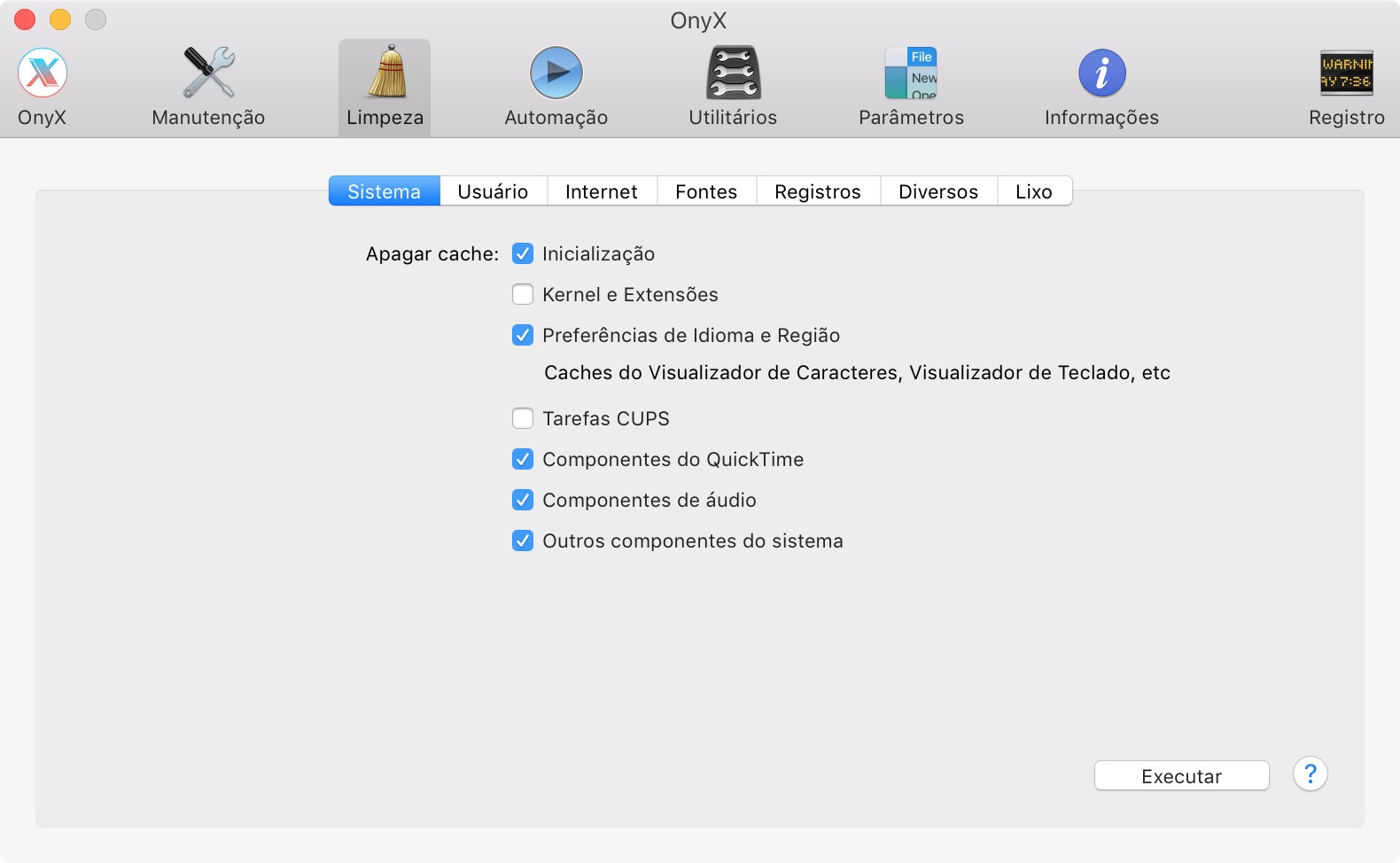
Task: Switch to the Diversos tab
Action: pos(938,191)
